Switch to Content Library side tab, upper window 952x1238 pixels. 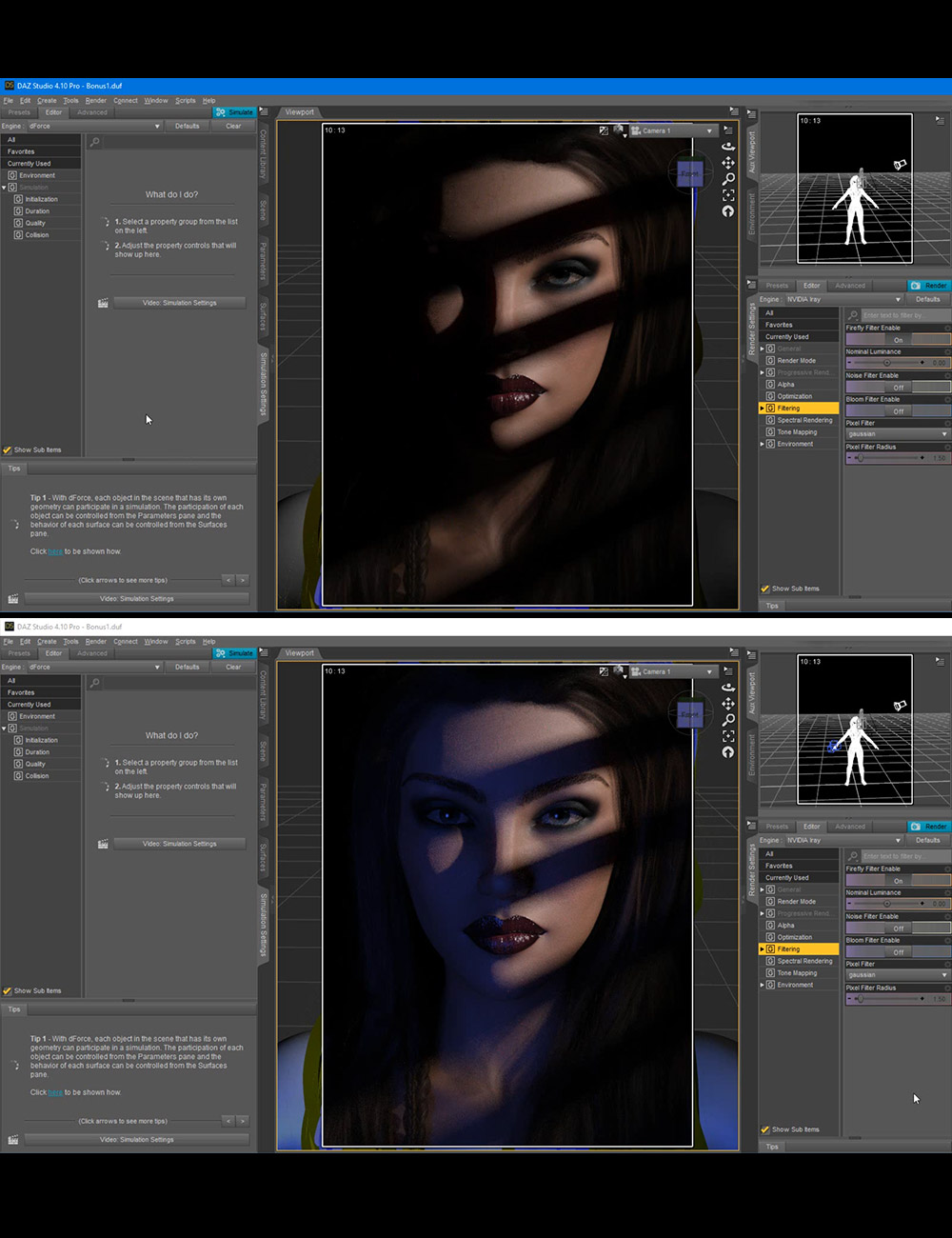click(264, 154)
